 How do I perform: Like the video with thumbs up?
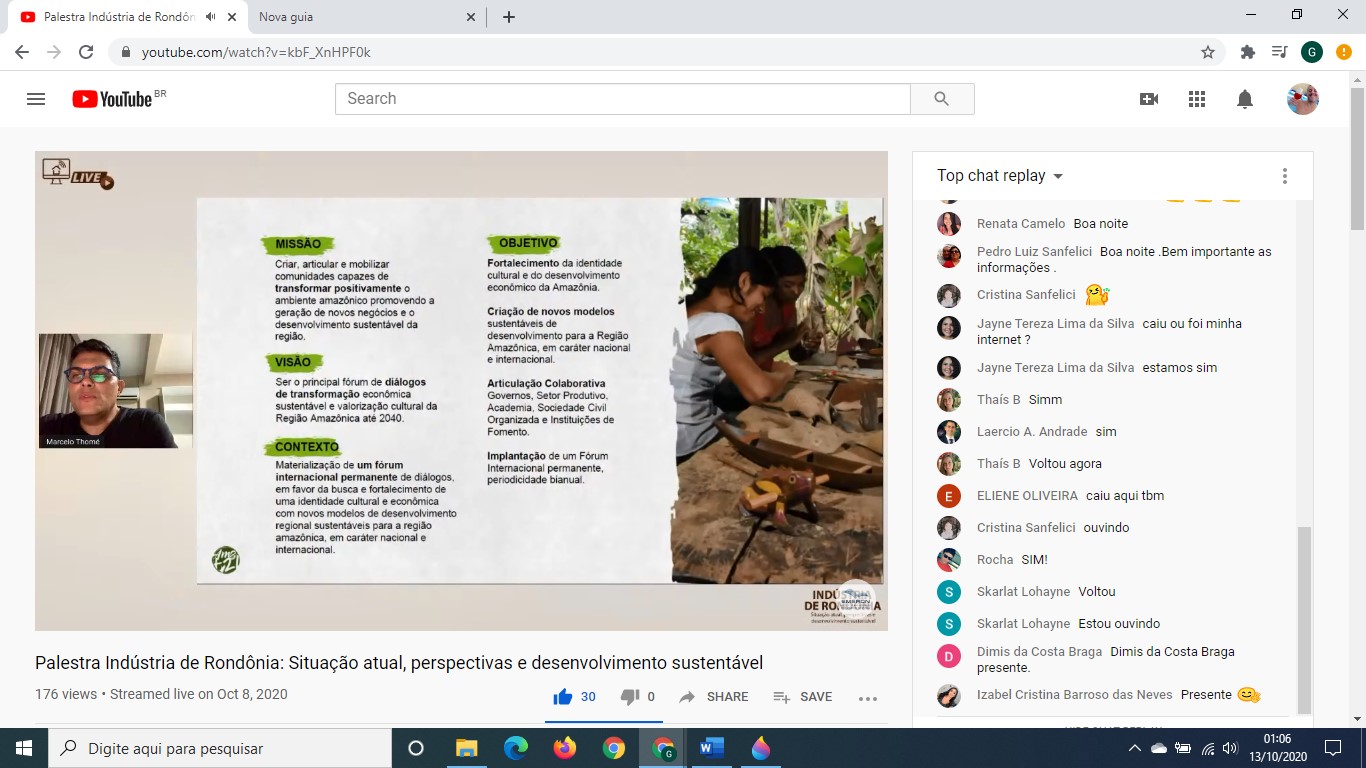pyautogui.click(x=563, y=697)
